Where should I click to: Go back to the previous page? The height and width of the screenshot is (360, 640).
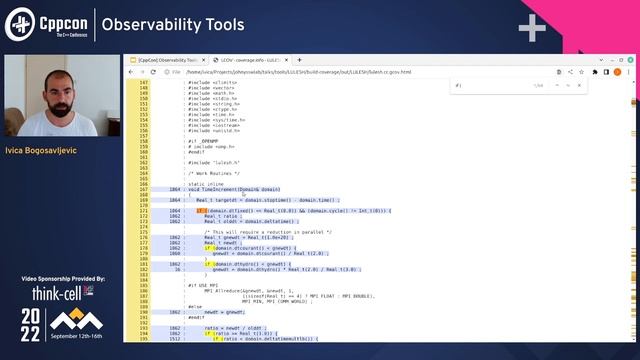point(131,72)
